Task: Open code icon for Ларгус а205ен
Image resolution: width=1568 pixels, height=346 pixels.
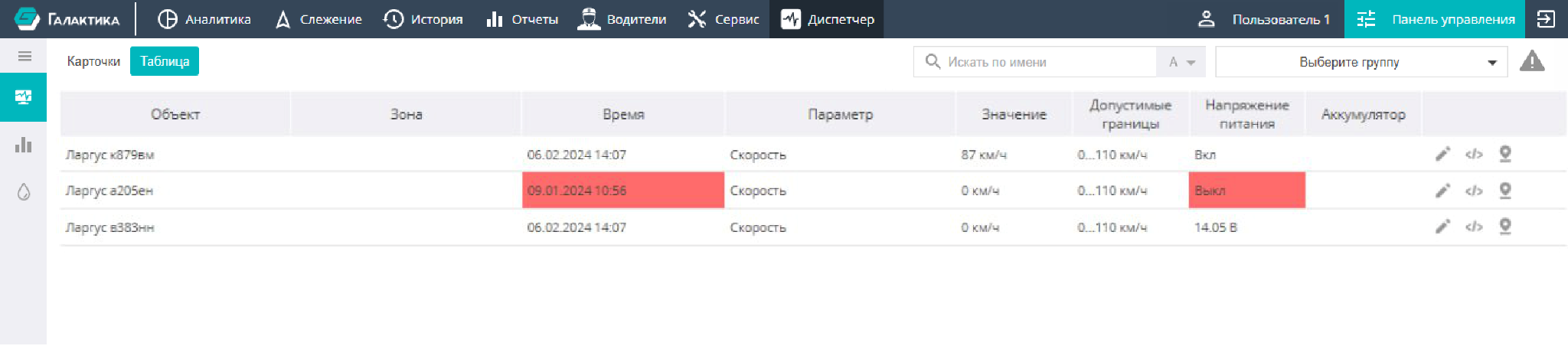Action: click(x=1474, y=191)
